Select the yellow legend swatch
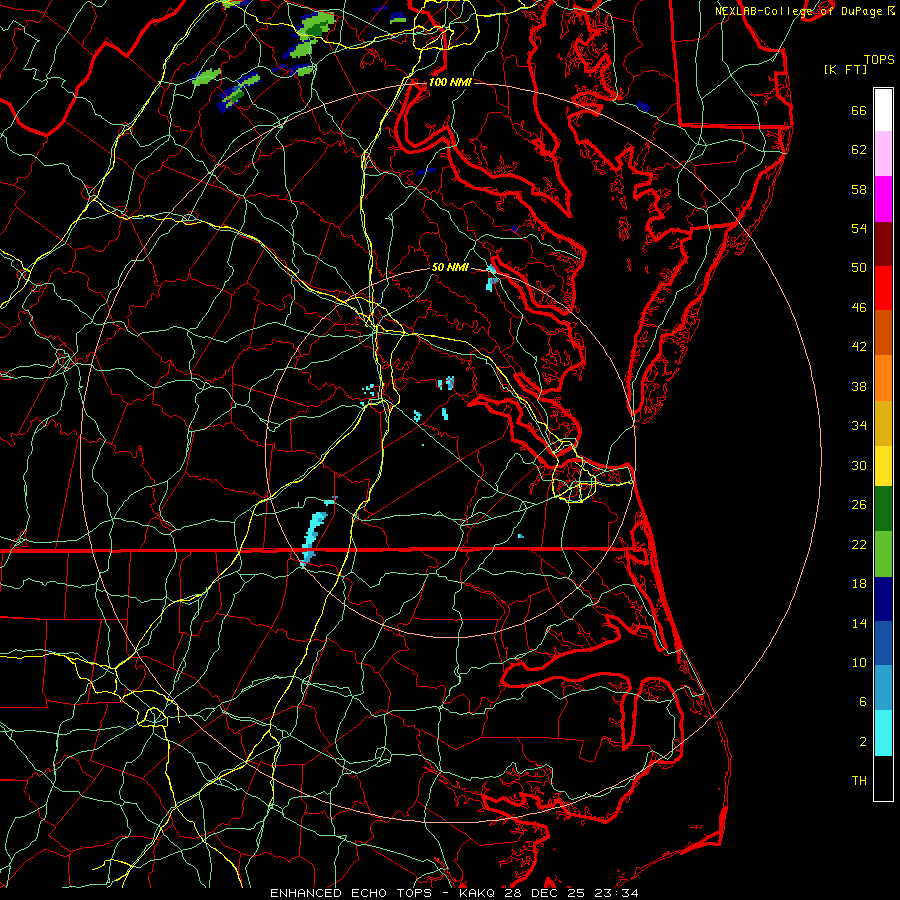This screenshot has height=900, width=900. (x=883, y=466)
